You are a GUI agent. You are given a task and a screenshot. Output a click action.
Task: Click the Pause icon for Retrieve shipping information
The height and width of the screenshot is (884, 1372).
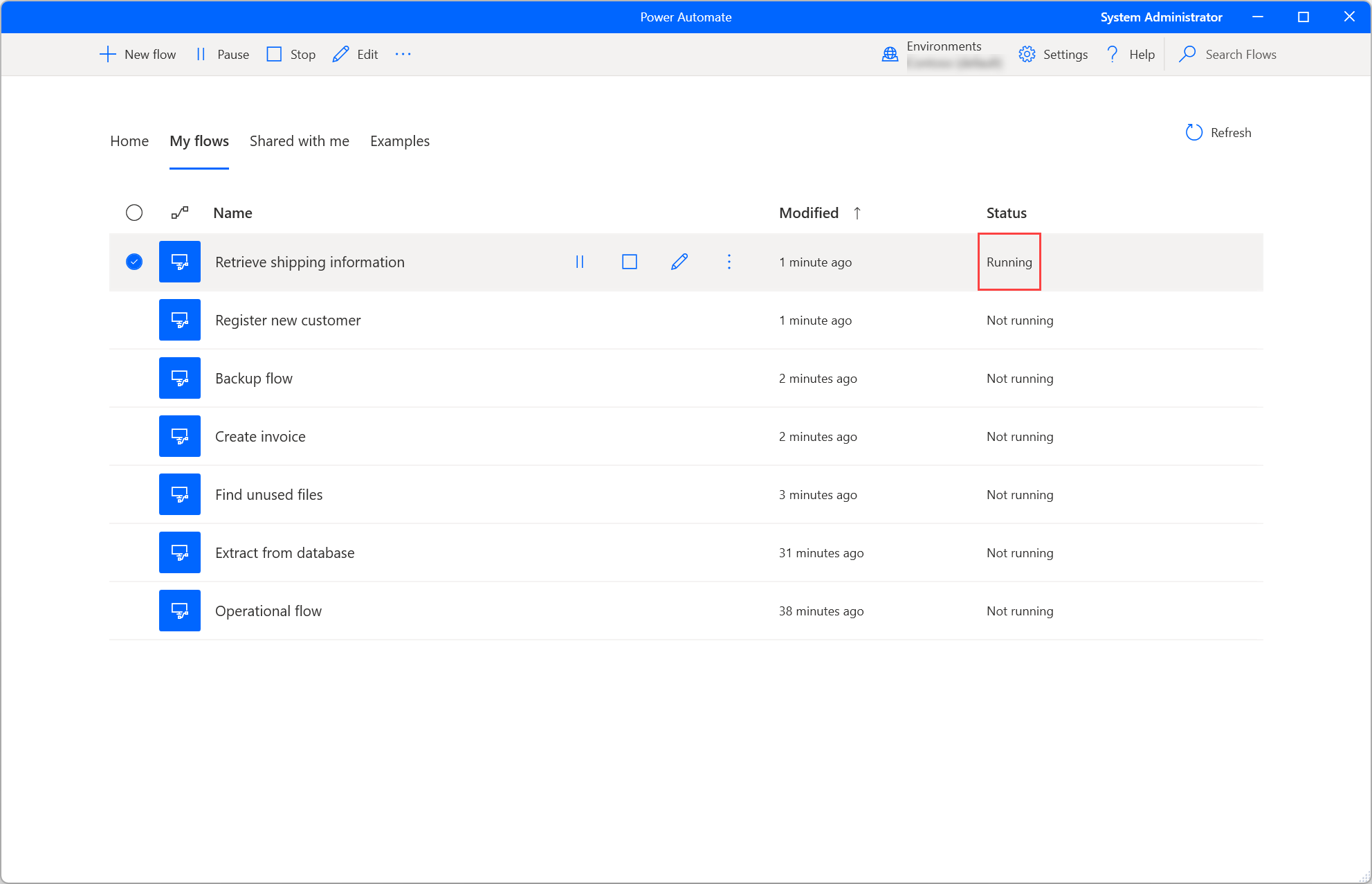click(579, 262)
